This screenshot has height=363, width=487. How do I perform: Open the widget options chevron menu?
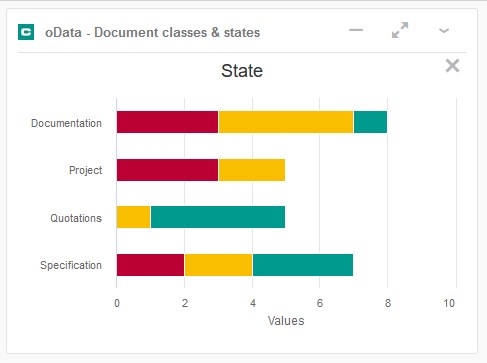[444, 31]
